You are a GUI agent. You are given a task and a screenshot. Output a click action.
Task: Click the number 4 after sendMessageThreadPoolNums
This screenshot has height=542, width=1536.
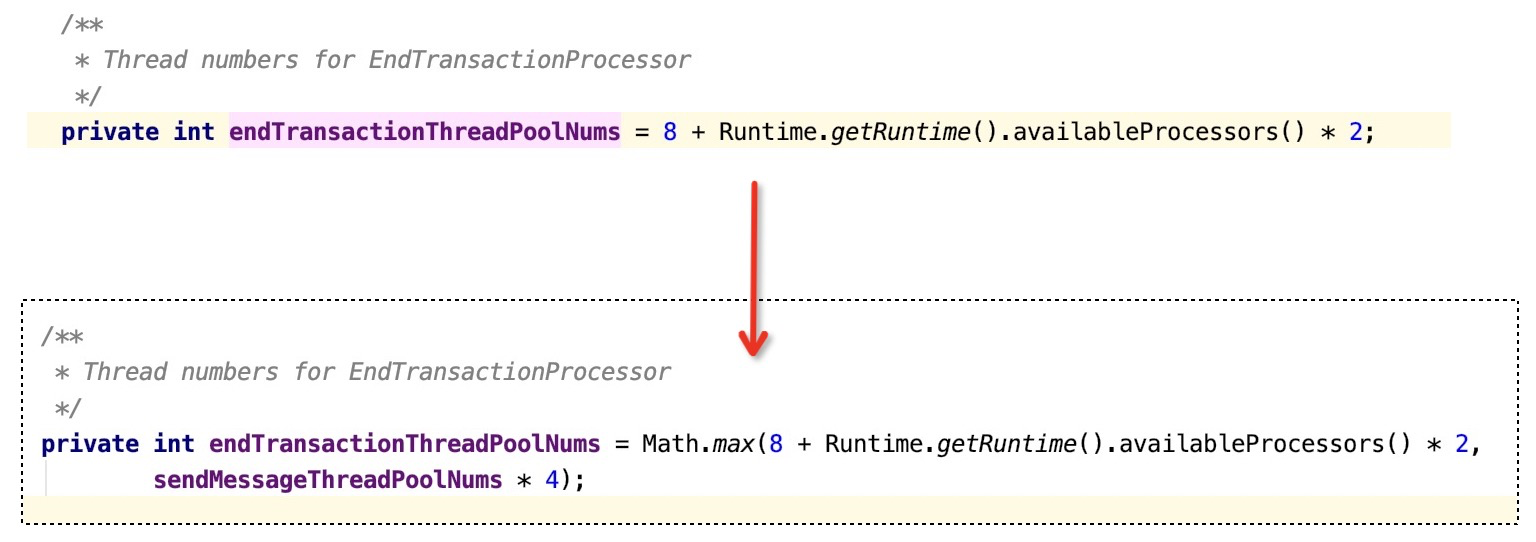[x=551, y=480]
